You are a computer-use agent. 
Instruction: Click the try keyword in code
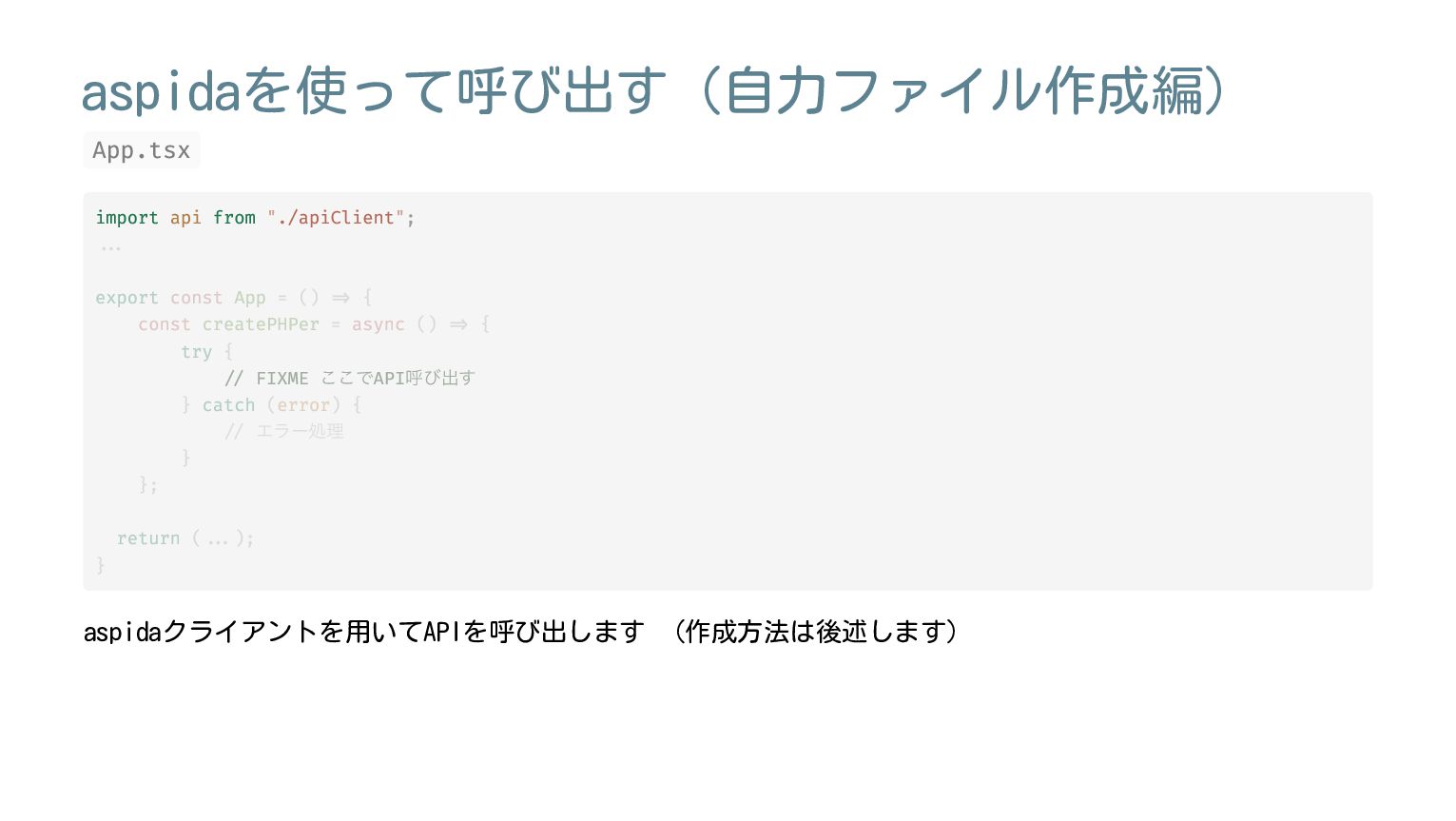197,352
